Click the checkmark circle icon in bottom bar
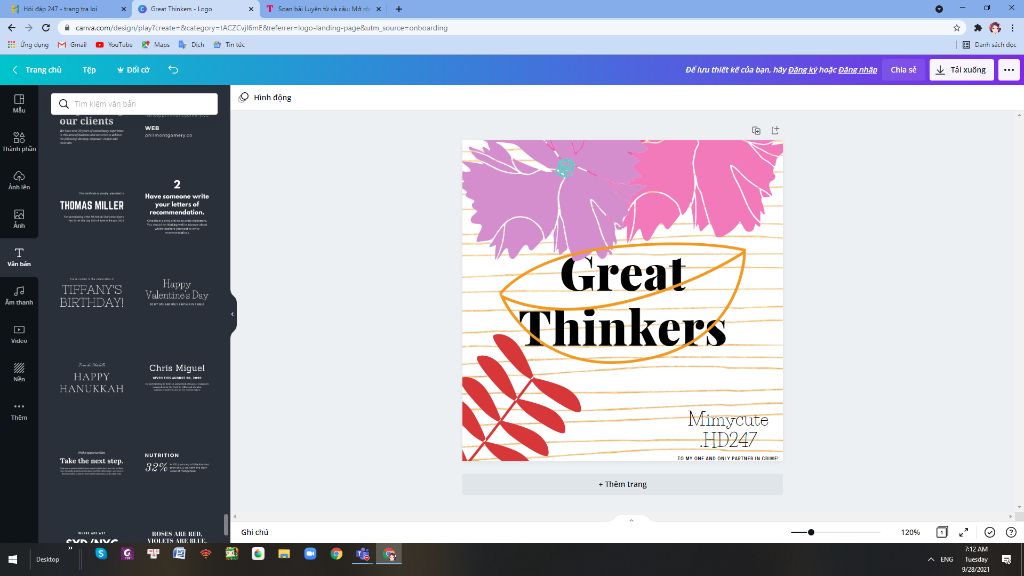Viewport: 1024px width, 576px height. click(x=989, y=532)
